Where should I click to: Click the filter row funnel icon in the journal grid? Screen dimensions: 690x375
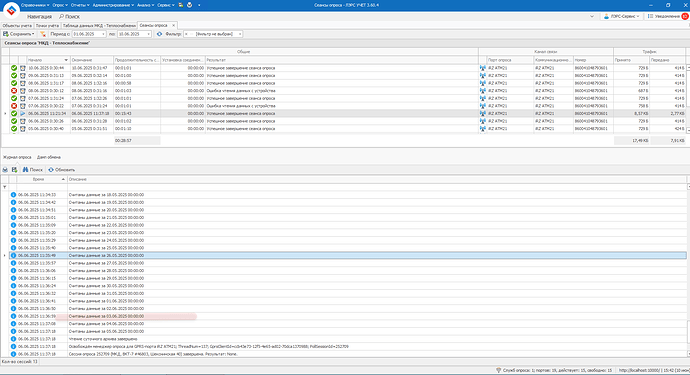[x=5, y=187]
